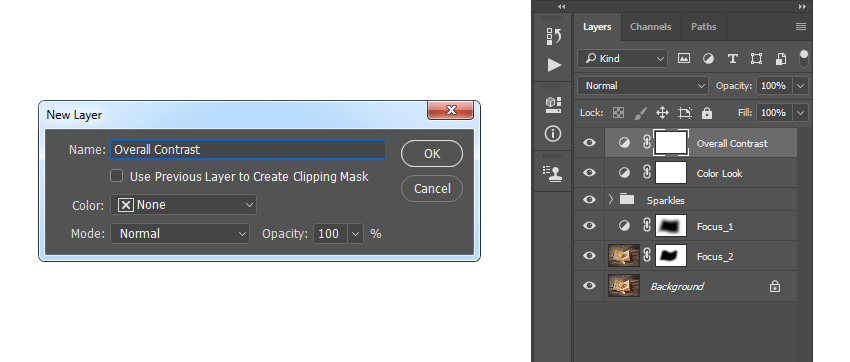Hide the Overall Contrast layer
The image size is (850, 362).
click(x=589, y=143)
